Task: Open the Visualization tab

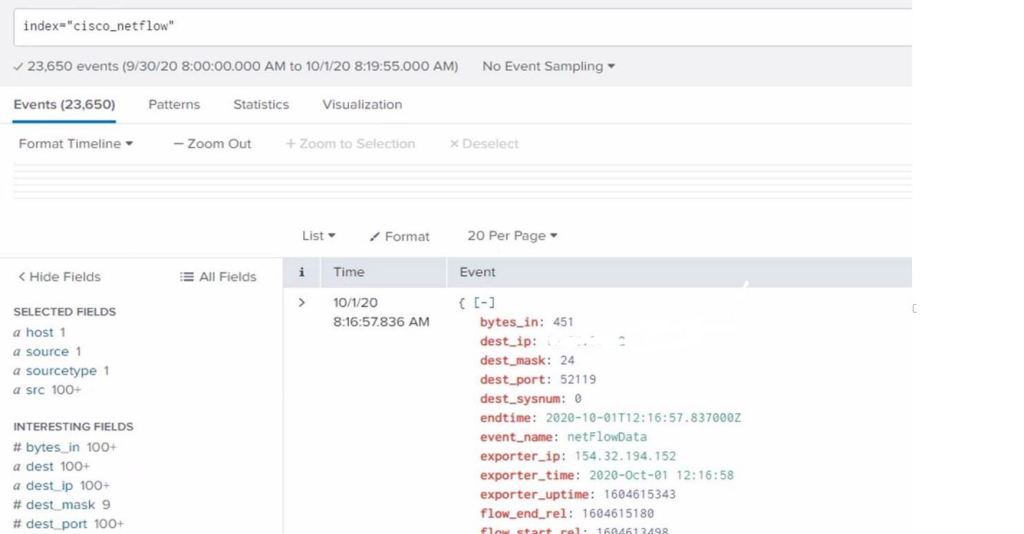Action: [x=362, y=105]
